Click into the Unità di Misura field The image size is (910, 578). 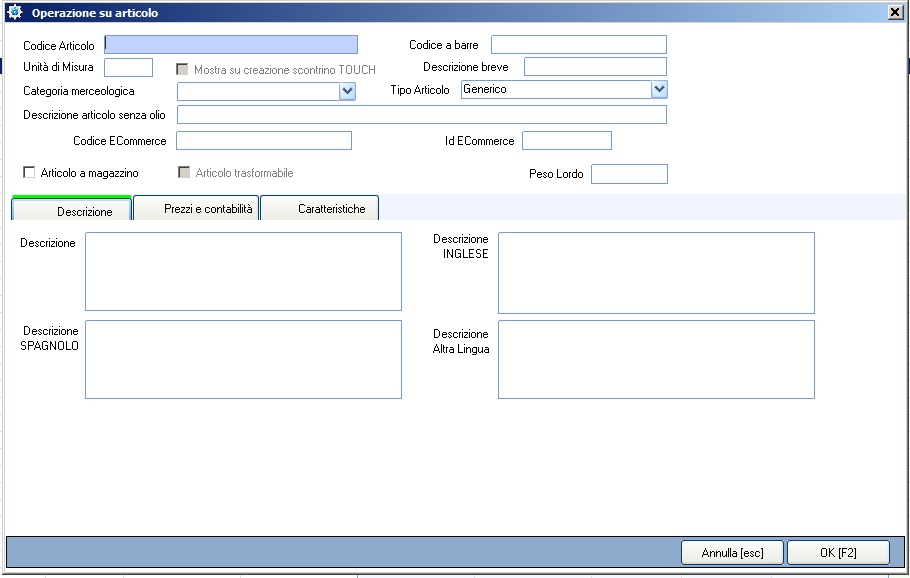click(128, 68)
